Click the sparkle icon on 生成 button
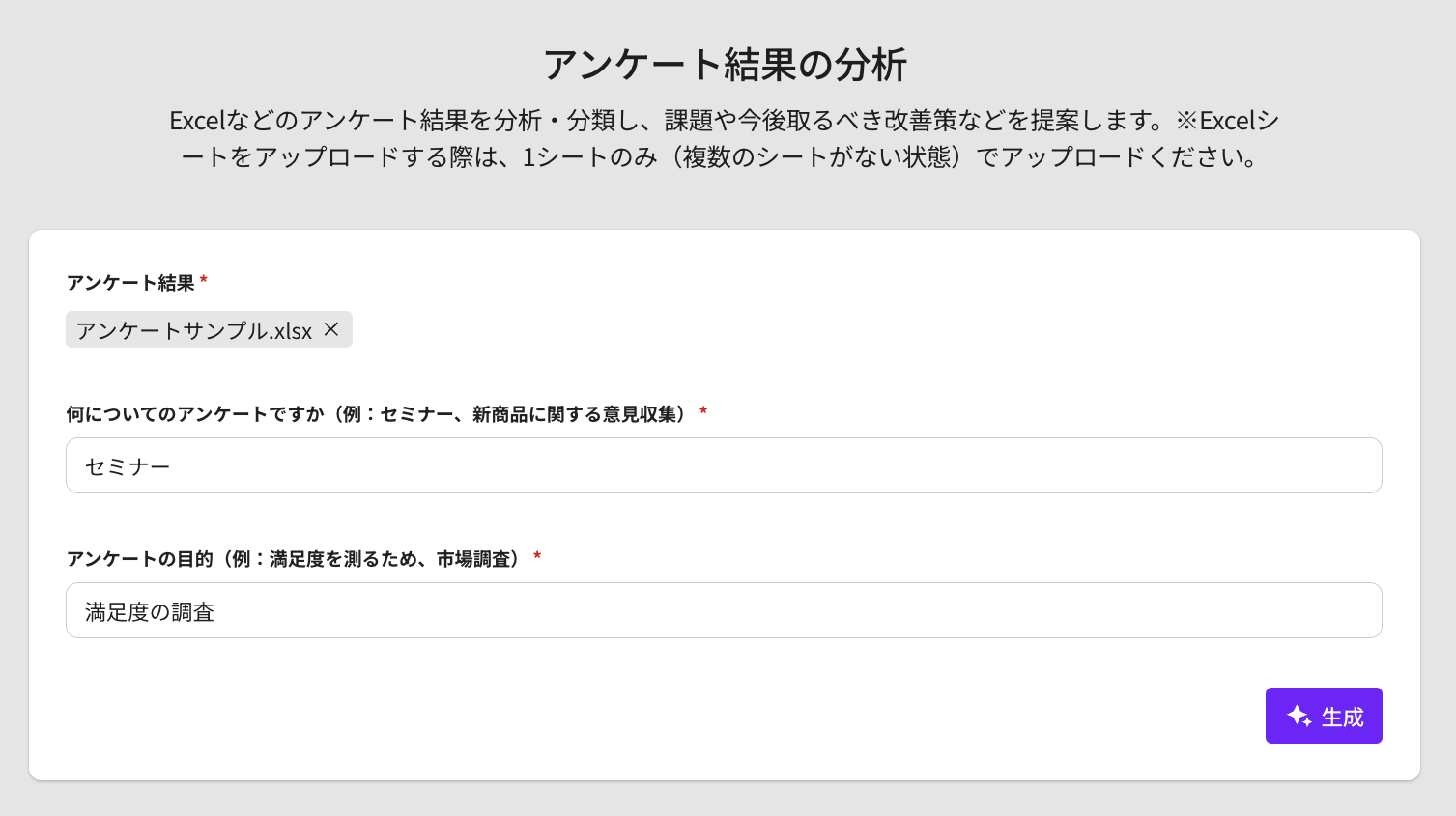The height and width of the screenshot is (816, 1456). click(1299, 716)
